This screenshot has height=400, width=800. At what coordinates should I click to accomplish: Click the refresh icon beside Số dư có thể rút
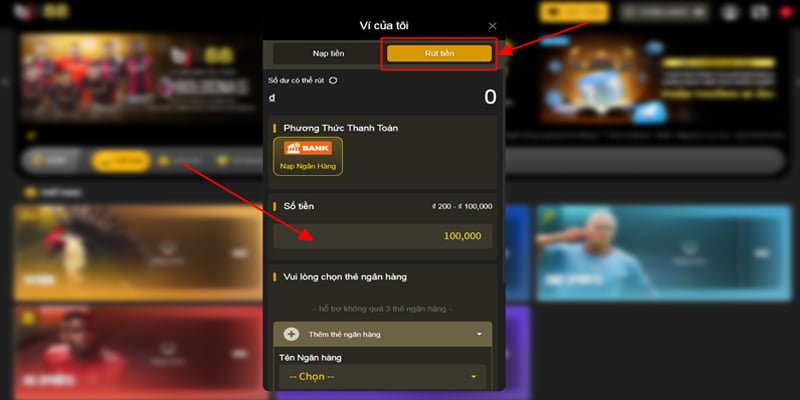pyautogui.click(x=333, y=81)
